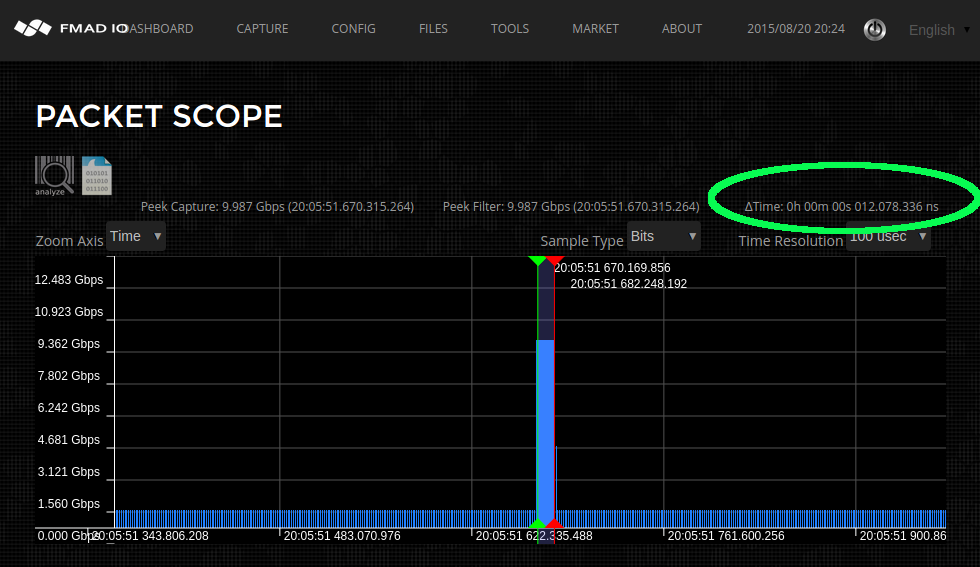Open the Zoom Axis Time dropdown
The image size is (980, 567).
(x=136, y=236)
